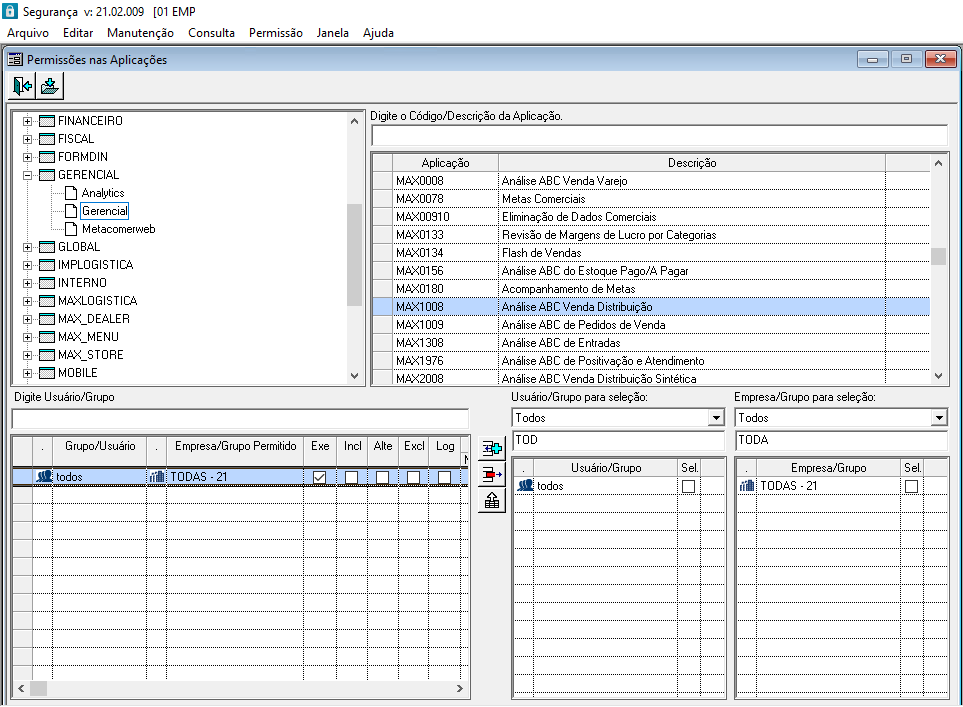Screen dimensions: 963x707
Task: Select row MAX0134 Flash de Vendas
Action: (x=651, y=252)
